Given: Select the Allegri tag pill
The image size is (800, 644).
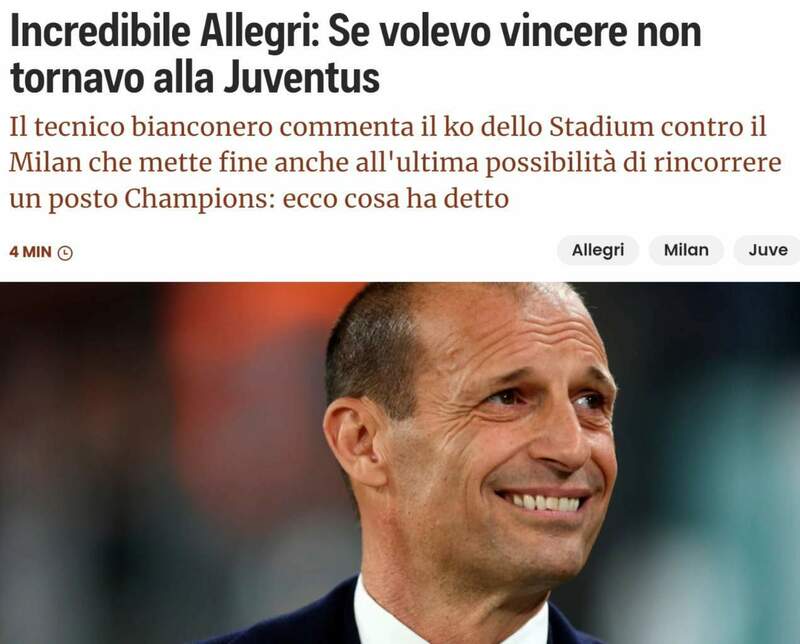Looking at the screenshot, I should (x=597, y=250).
